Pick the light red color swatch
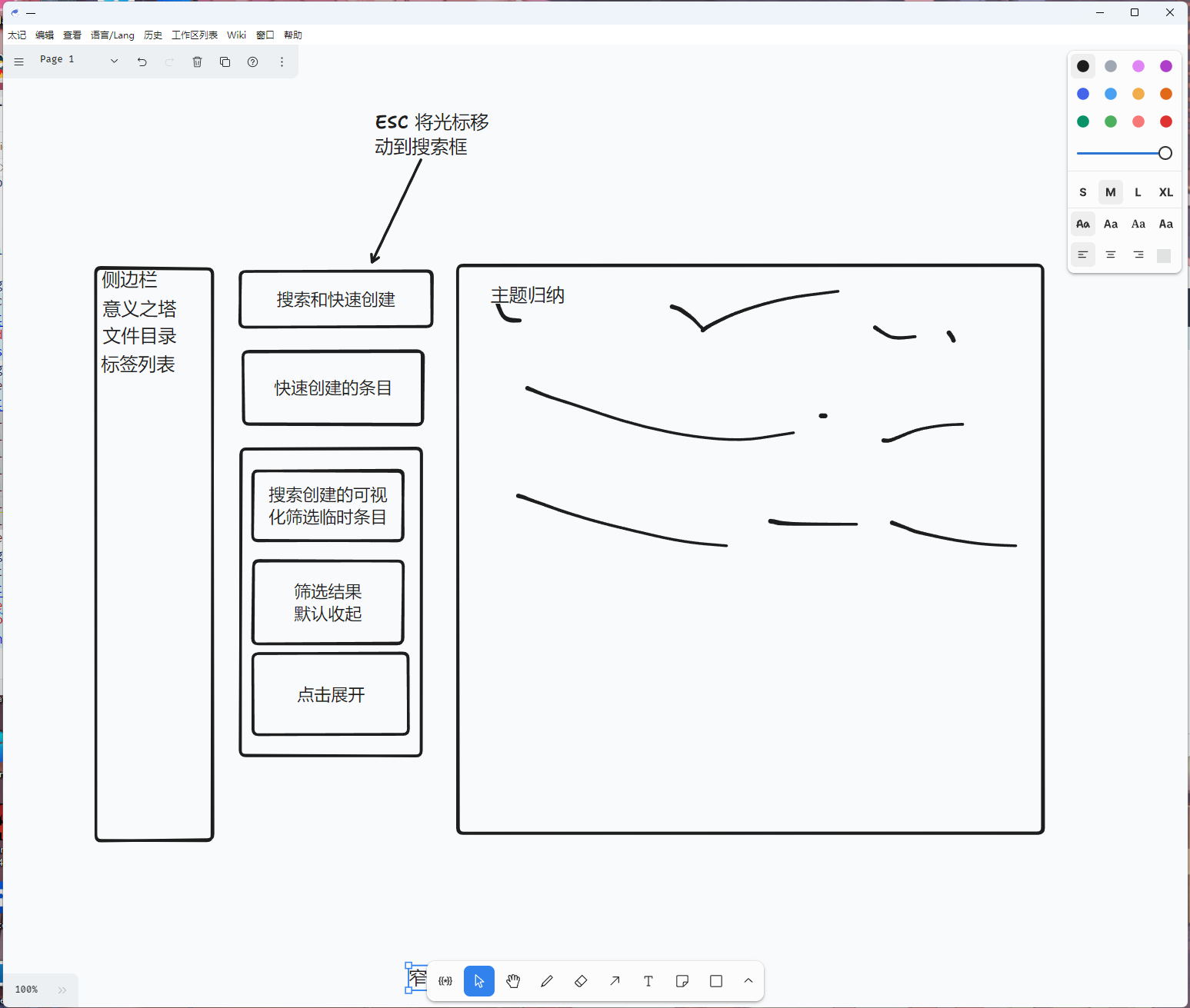 [1138, 121]
